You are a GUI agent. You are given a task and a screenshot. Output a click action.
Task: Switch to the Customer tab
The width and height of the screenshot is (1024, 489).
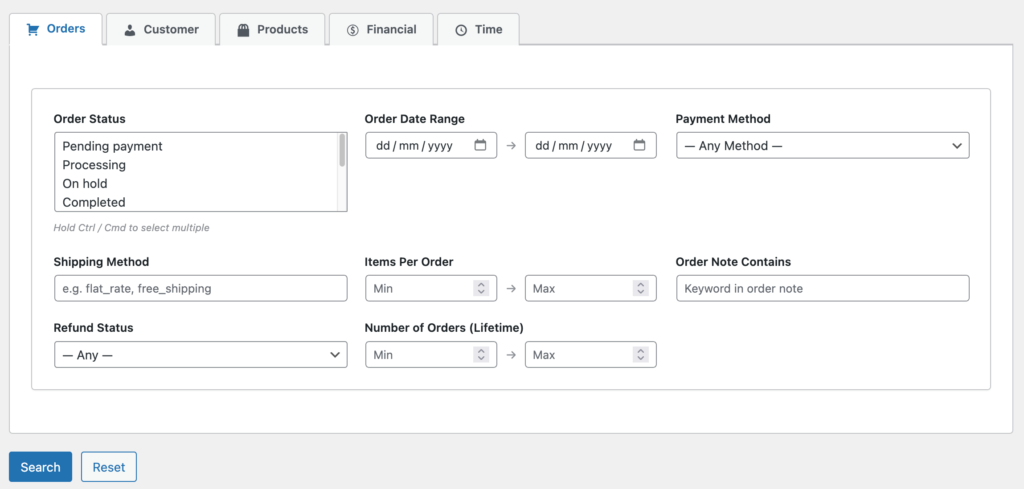pyautogui.click(x=161, y=29)
